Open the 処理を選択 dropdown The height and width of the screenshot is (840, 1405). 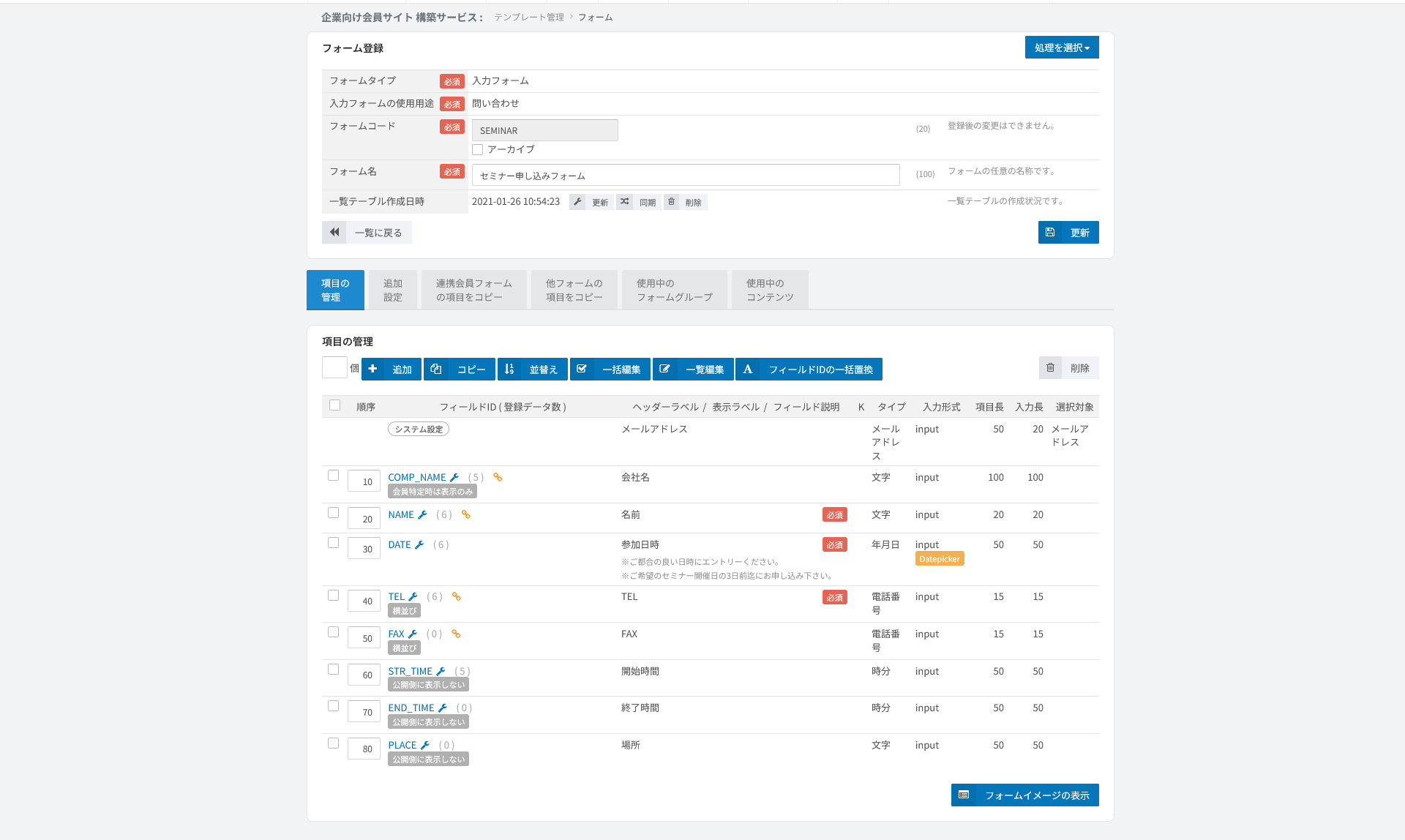point(1062,48)
